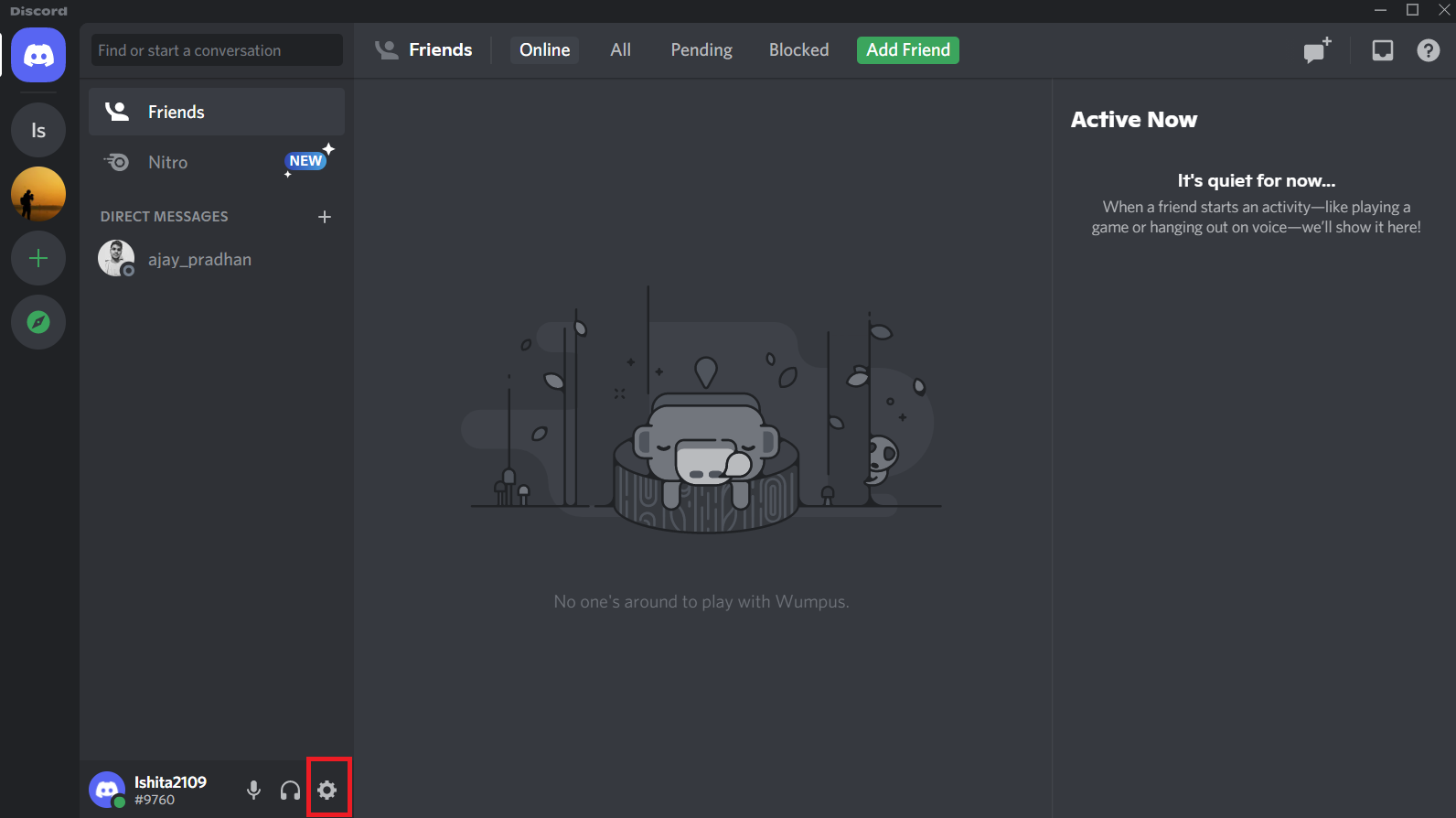Viewport: 1456px width, 818px height.
Task: Open Nitro in the sidebar
Action: [217, 162]
